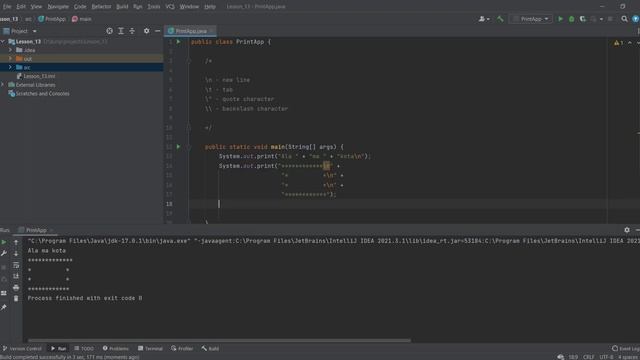
Task: Open Run tool window button
Action: click(58, 349)
